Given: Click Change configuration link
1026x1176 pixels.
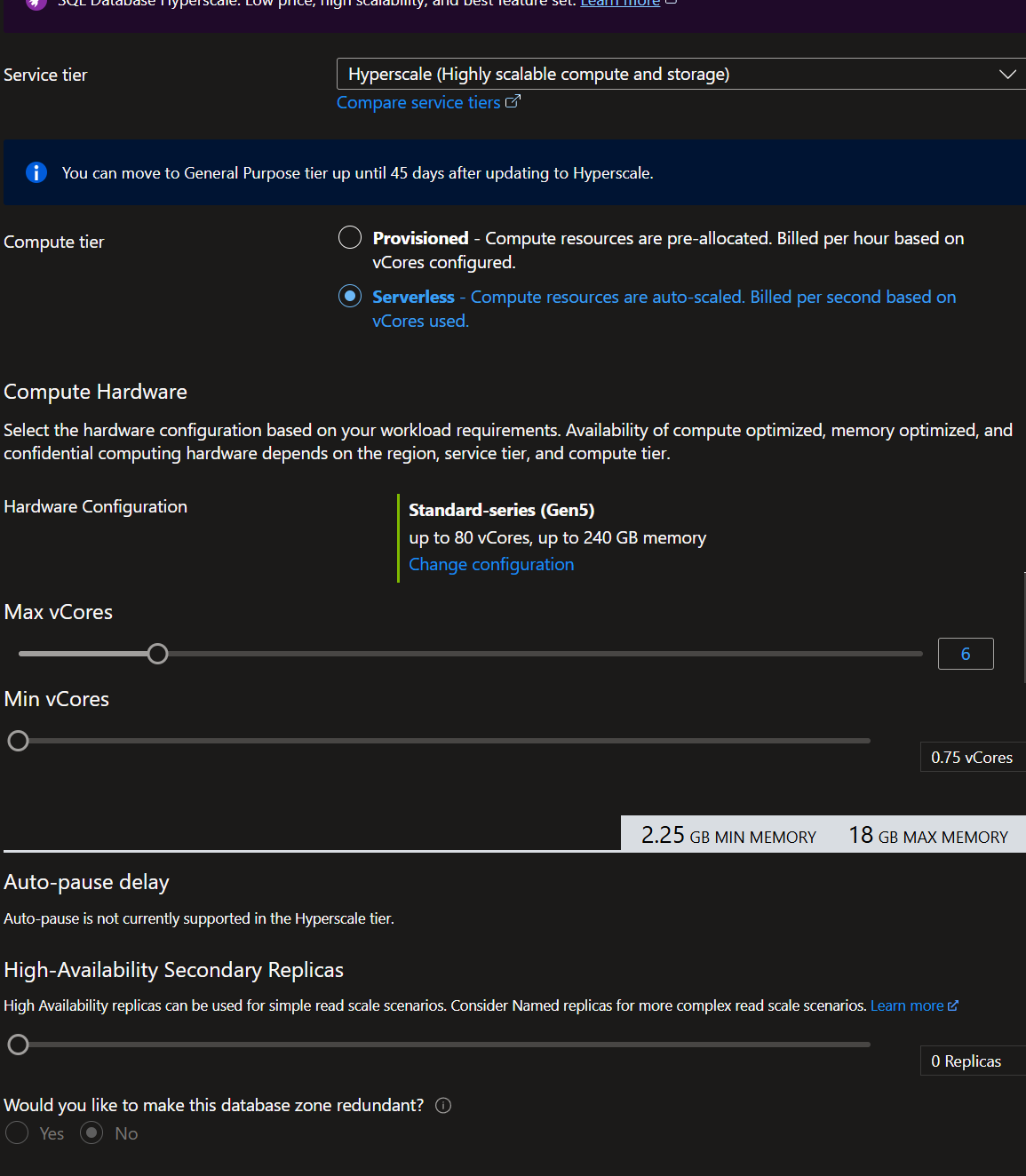Looking at the screenshot, I should (x=491, y=564).
